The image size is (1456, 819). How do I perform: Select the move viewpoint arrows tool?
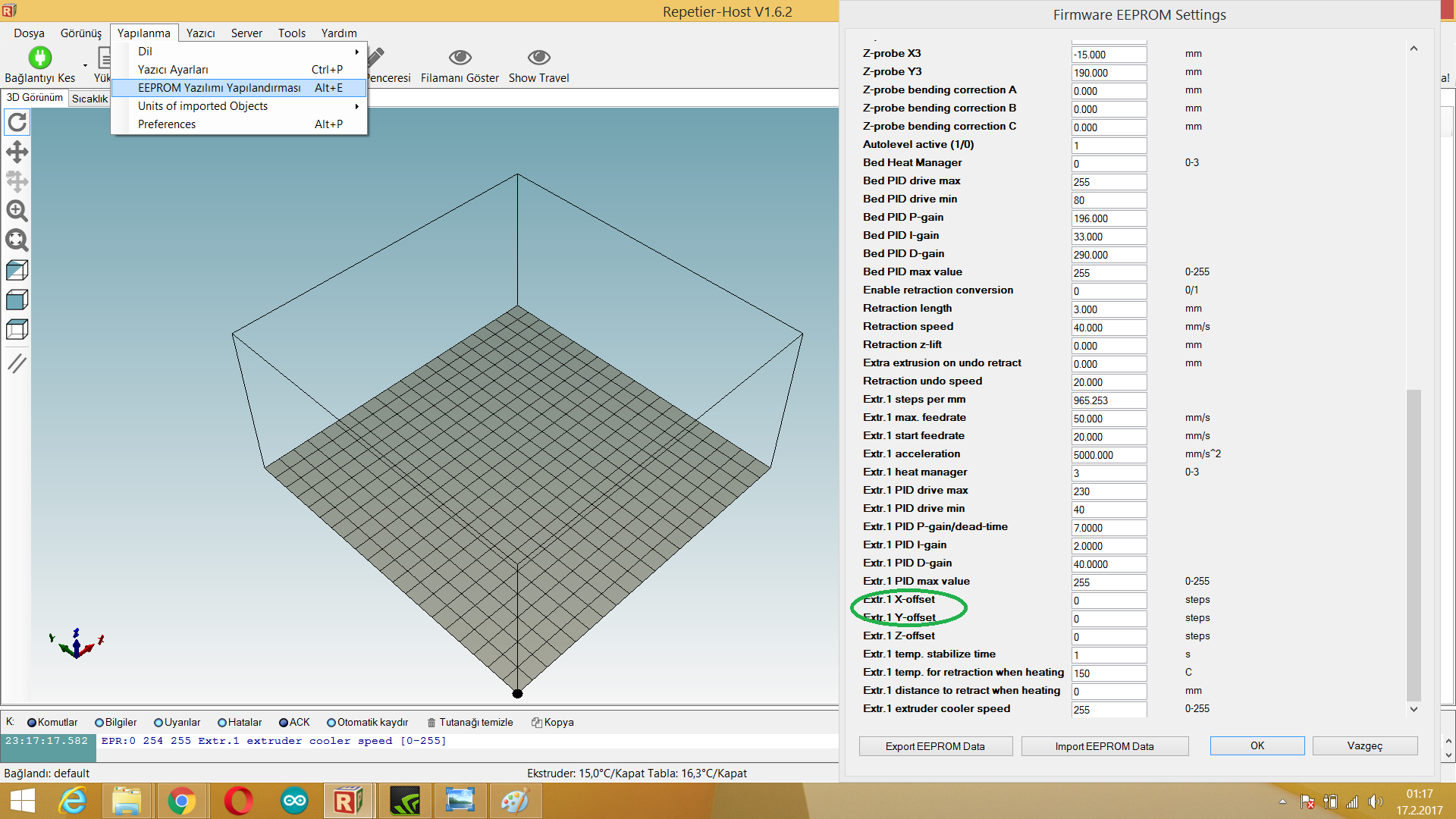pyautogui.click(x=17, y=152)
